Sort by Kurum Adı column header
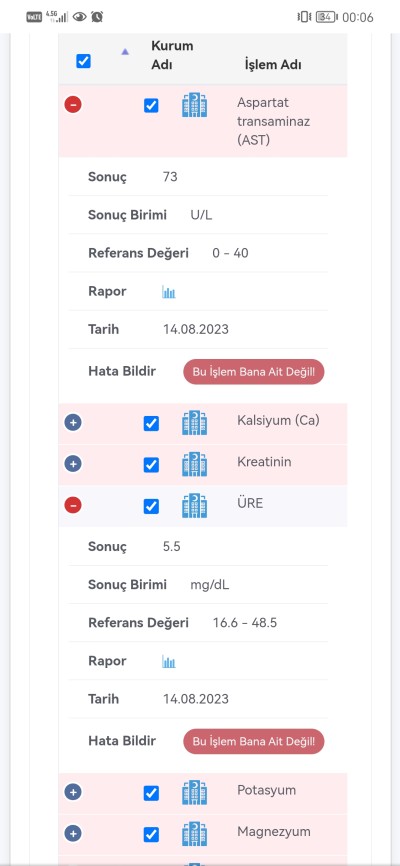Viewport: 400px width, 866px height. (x=172, y=55)
